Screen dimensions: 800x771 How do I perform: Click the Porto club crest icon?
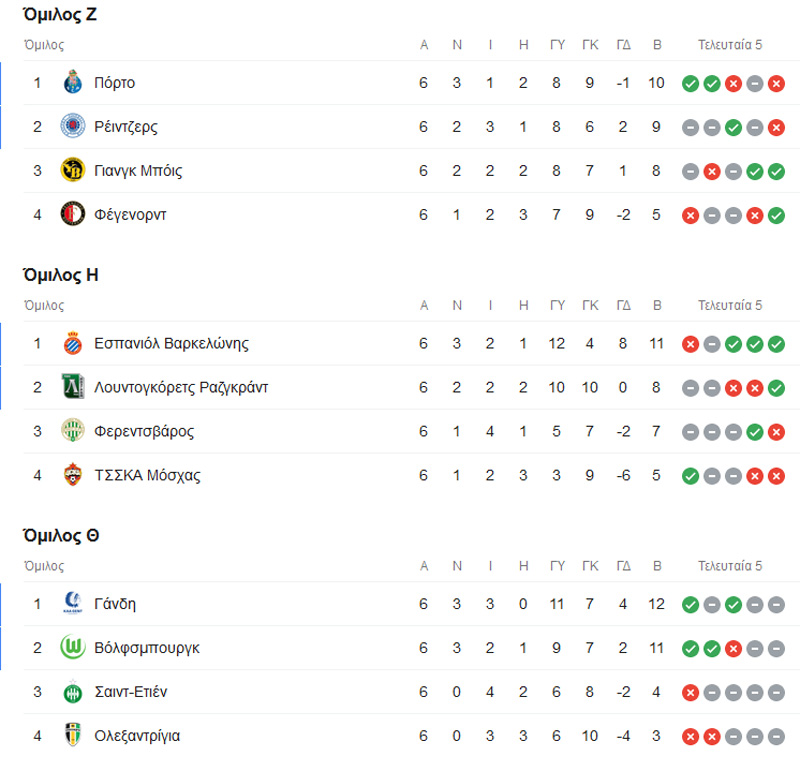[x=72, y=83]
